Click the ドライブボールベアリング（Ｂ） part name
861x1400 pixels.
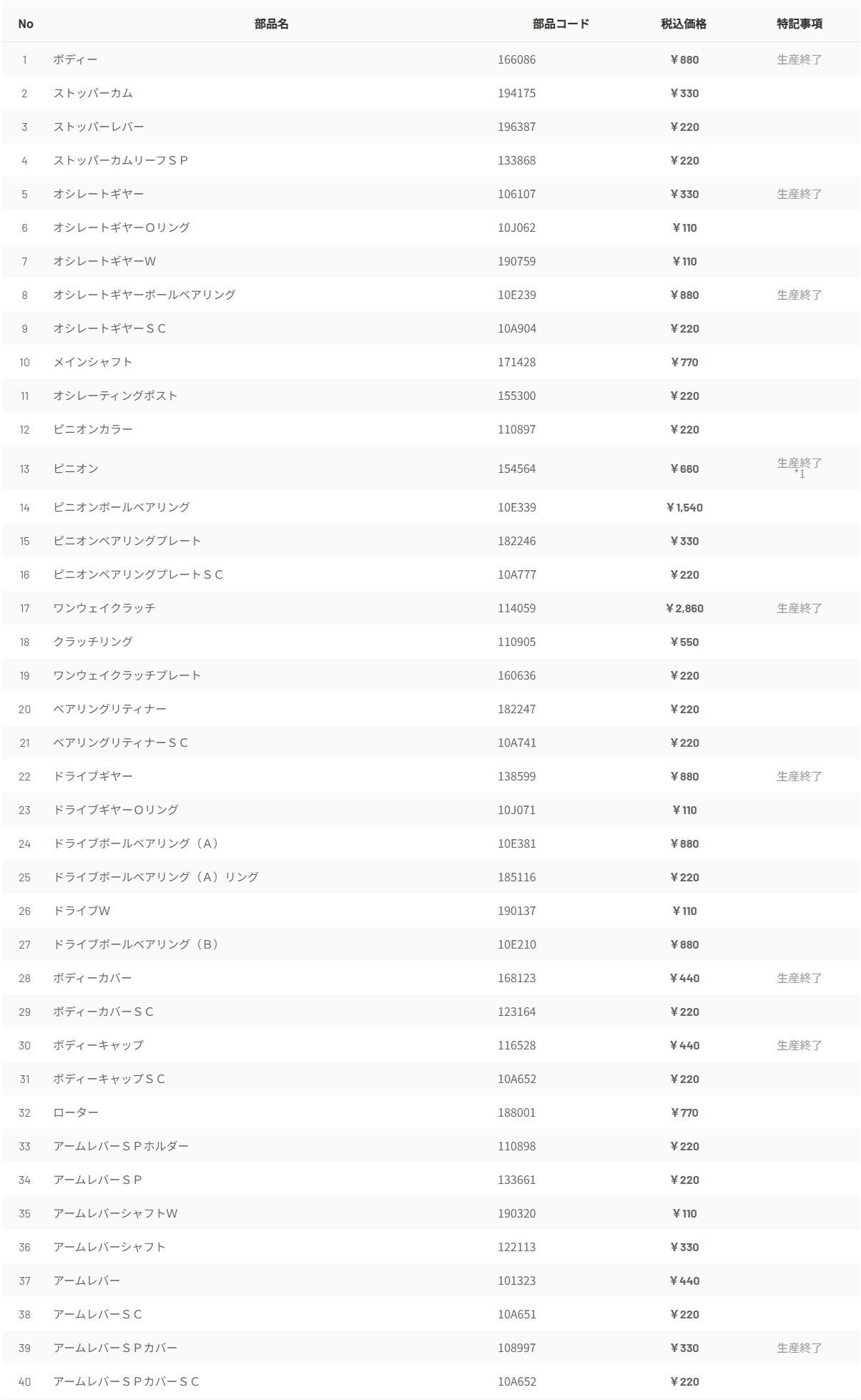(x=136, y=944)
